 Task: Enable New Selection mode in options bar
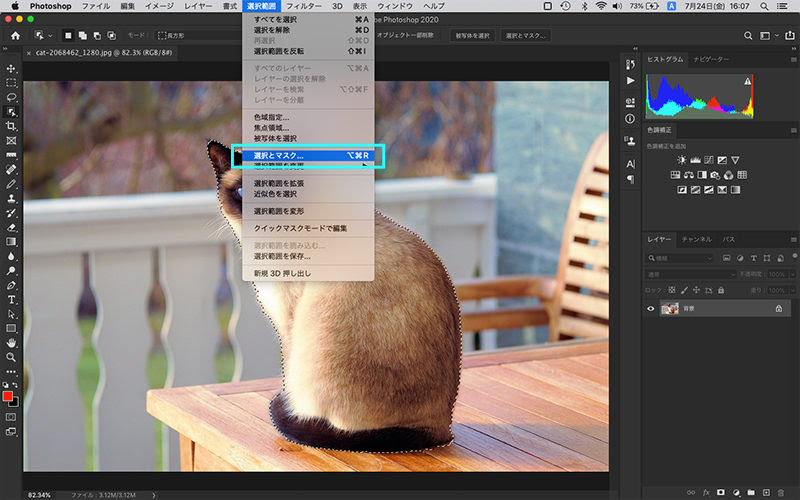point(68,36)
